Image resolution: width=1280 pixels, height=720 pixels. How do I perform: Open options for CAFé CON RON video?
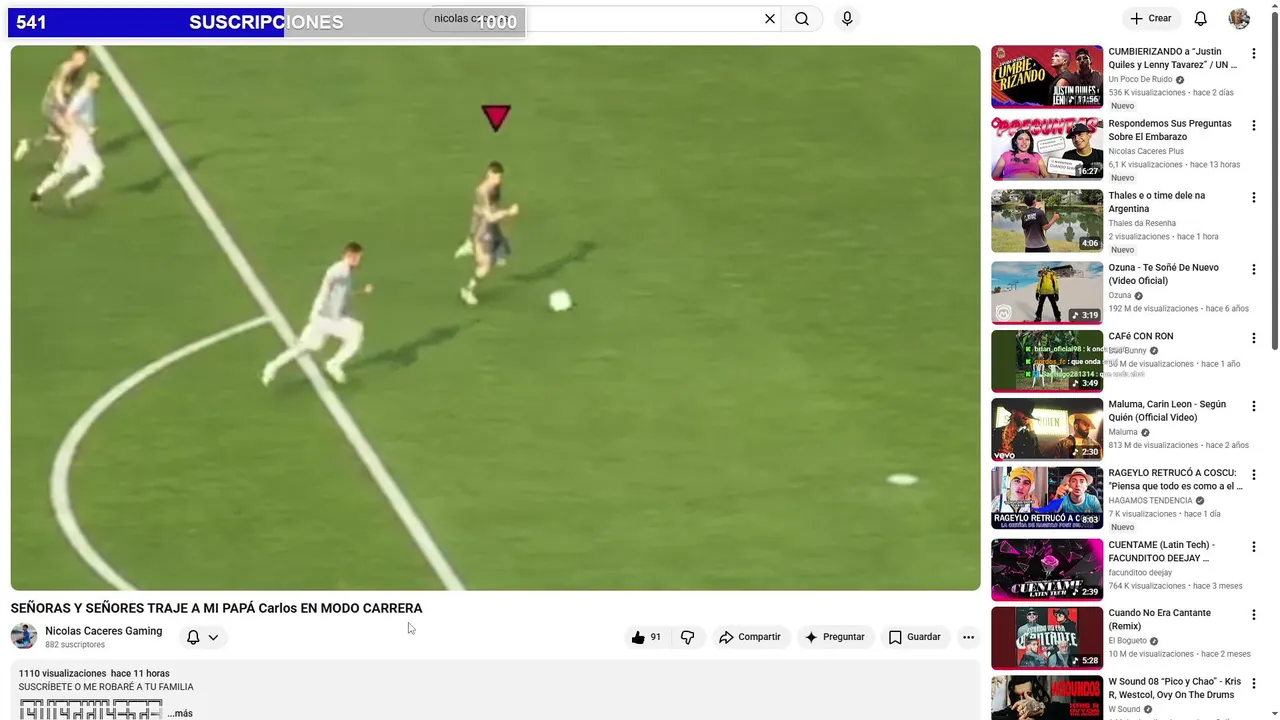click(x=1254, y=339)
